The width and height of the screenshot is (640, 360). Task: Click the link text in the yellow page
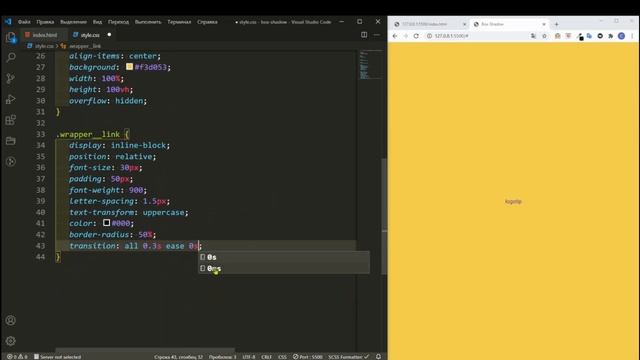(x=513, y=202)
